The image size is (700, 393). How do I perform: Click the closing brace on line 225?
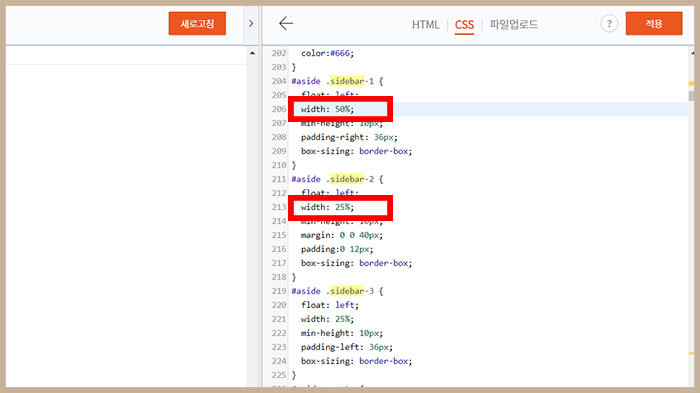click(x=294, y=375)
